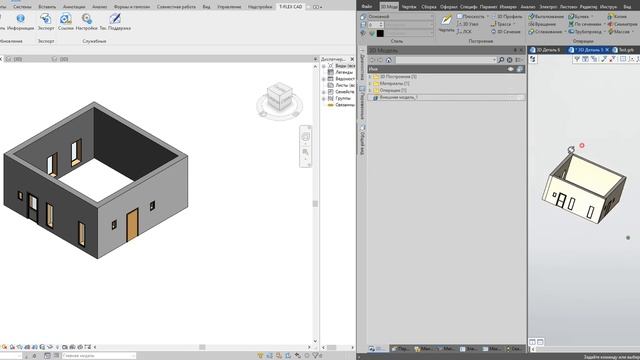
Task: Start the Трубопровод operation
Action: click(585, 31)
